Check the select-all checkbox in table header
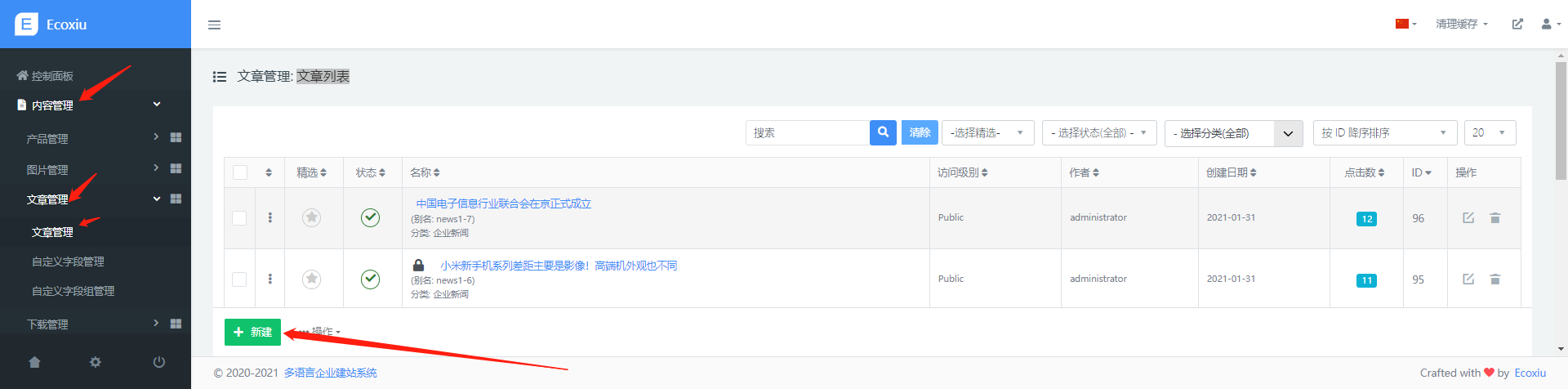 (240, 172)
